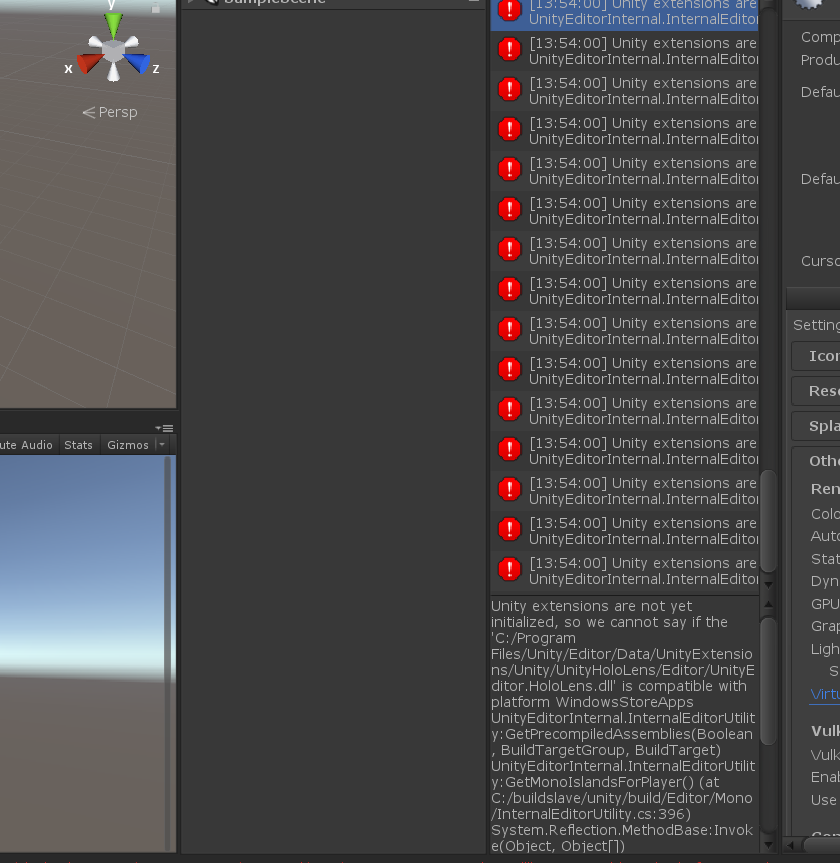Click the 'UnityEditor.HoloLens.dll' text in console details
The width and height of the screenshot is (840, 863).
click(x=623, y=678)
